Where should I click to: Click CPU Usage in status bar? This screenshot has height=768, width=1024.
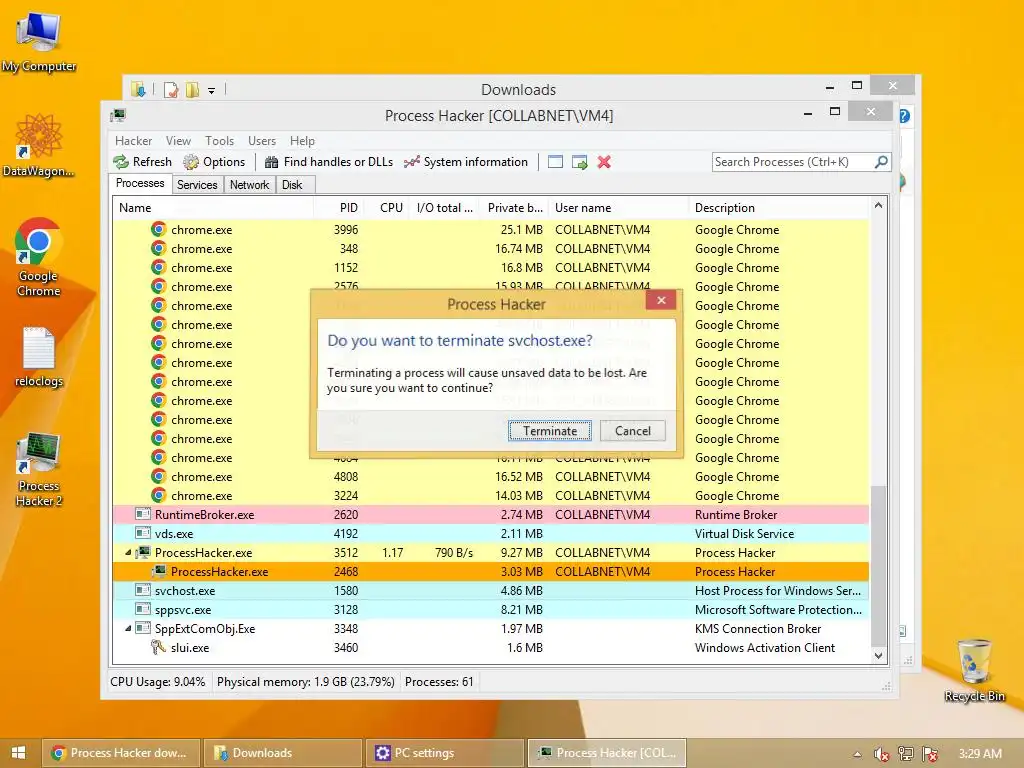[157, 682]
